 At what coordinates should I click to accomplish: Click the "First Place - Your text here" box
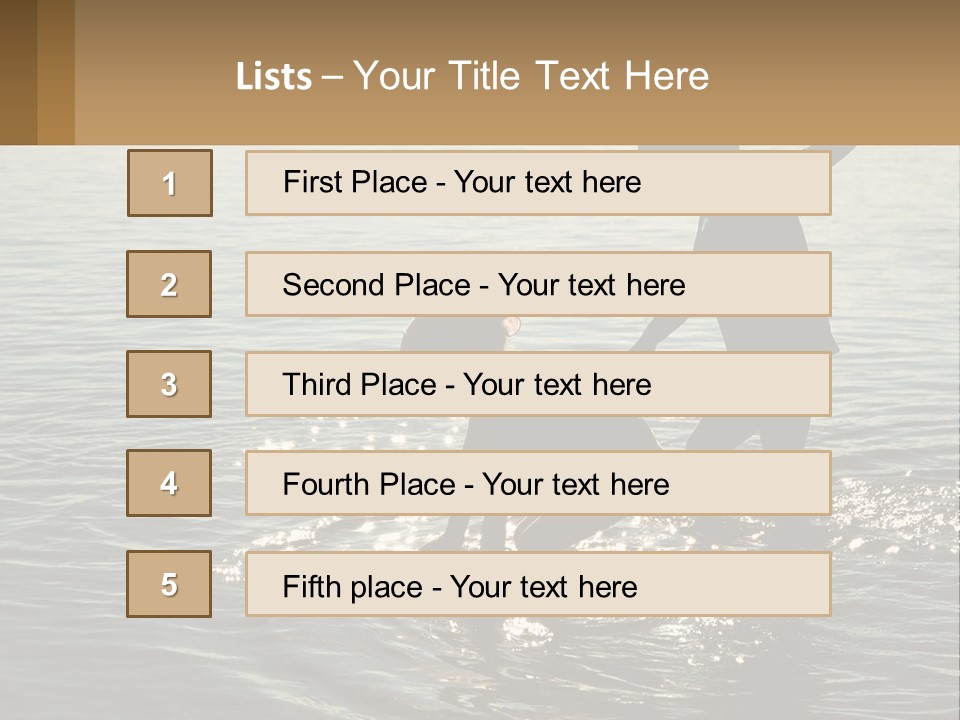538,183
